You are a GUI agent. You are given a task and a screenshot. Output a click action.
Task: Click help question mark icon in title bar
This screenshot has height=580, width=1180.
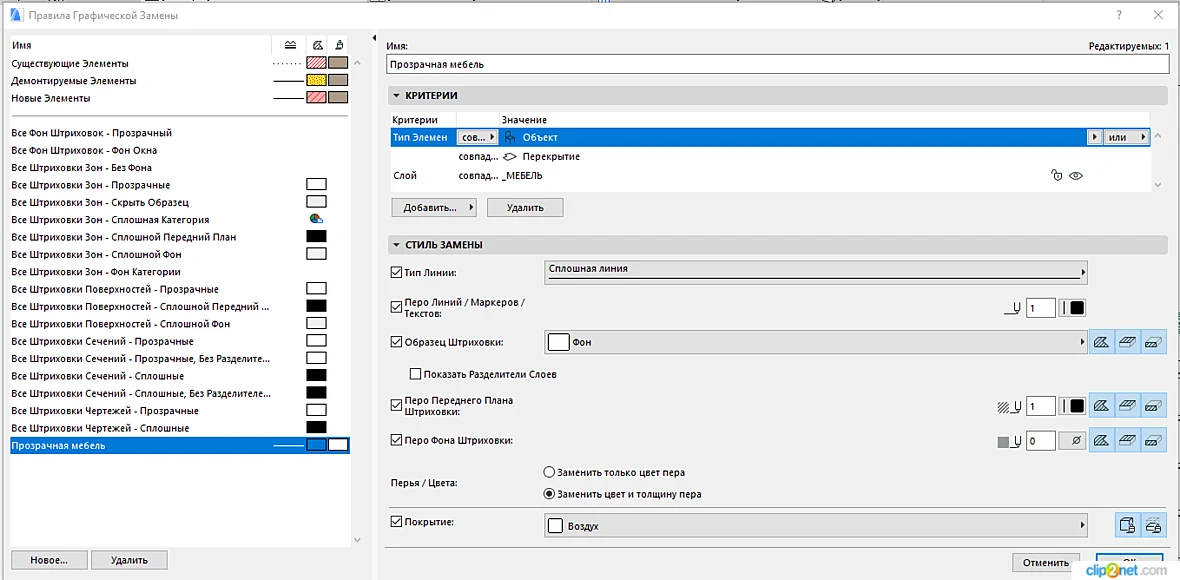[1119, 15]
